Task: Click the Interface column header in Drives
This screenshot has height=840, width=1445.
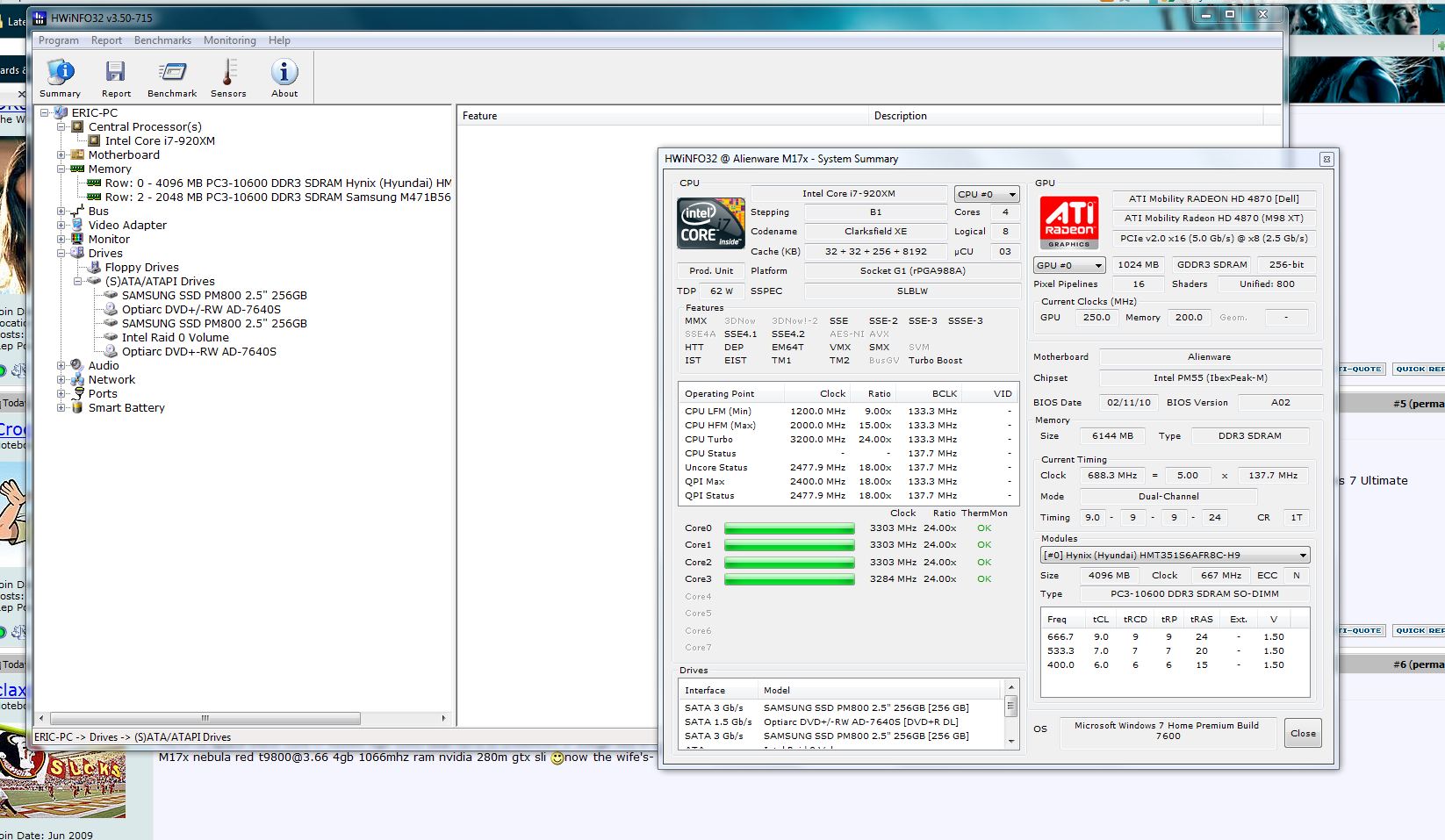Action: pyautogui.click(x=718, y=690)
